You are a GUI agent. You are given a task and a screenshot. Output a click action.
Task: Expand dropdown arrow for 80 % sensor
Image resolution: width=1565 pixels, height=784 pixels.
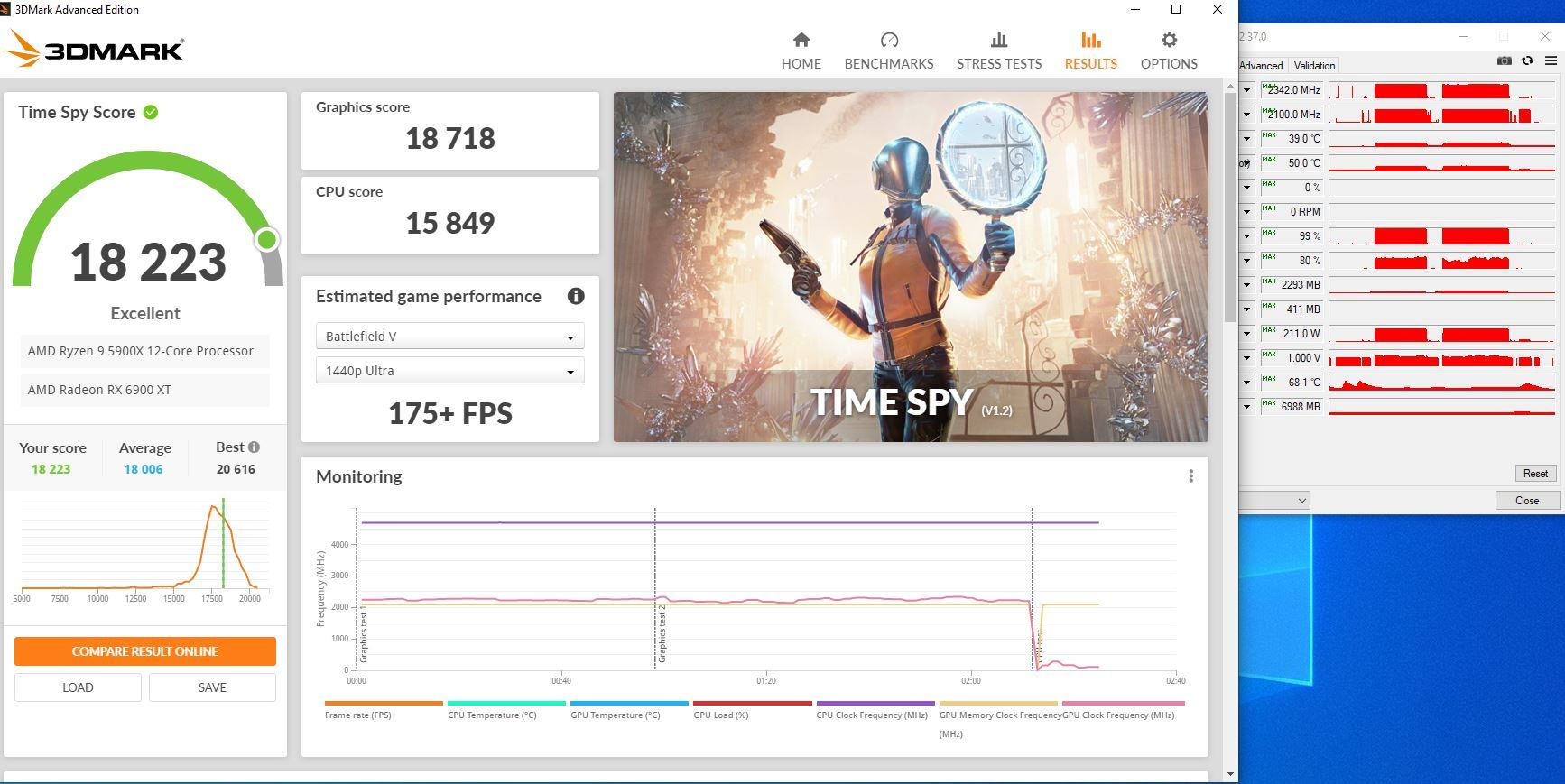pyautogui.click(x=1247, y=261)
